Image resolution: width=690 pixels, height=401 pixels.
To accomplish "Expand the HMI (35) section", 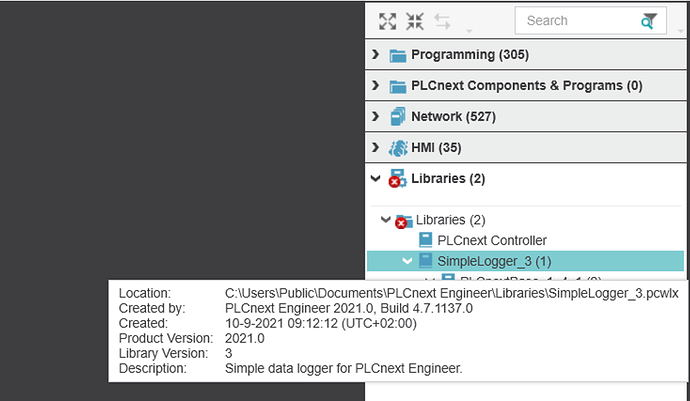I will tap(375, 147).
